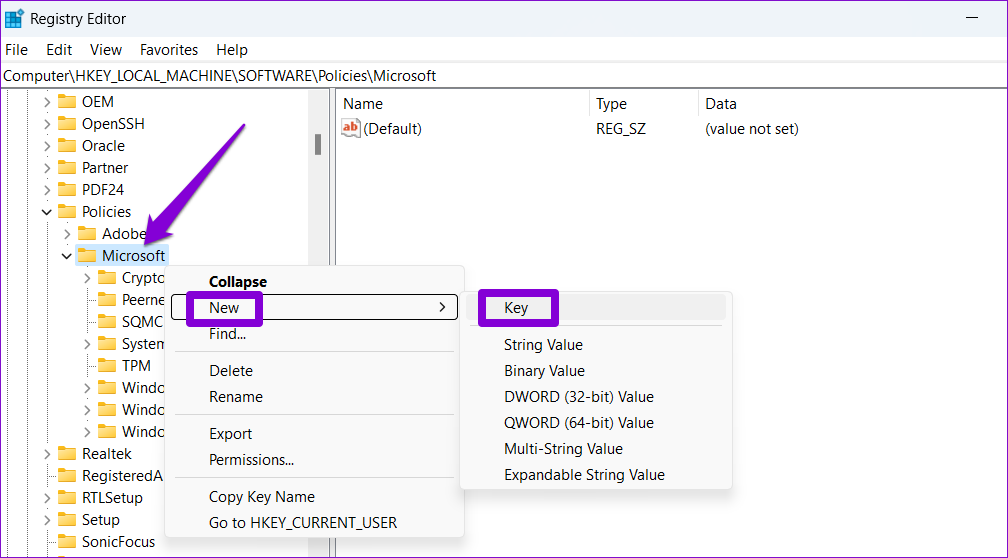Expand the Adobe key under Policies
This screenshot has width=1008, height=558.
coord(67,234)
